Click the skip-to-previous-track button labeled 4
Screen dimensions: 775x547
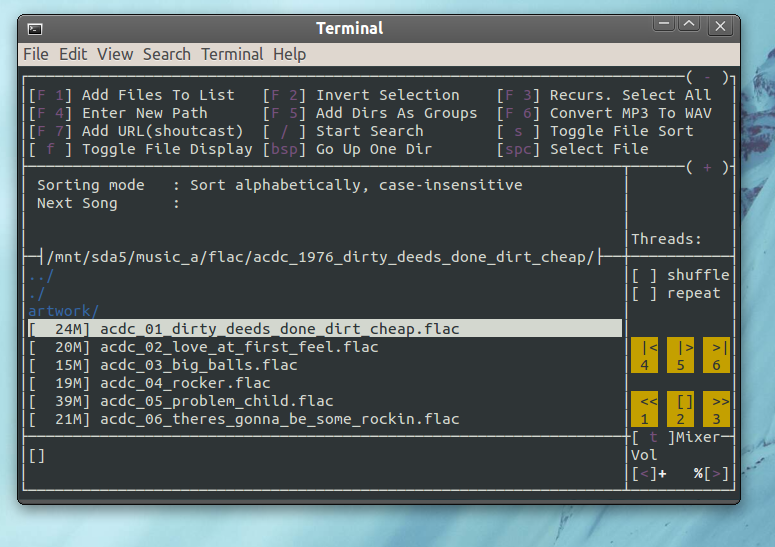pos(644,355)
